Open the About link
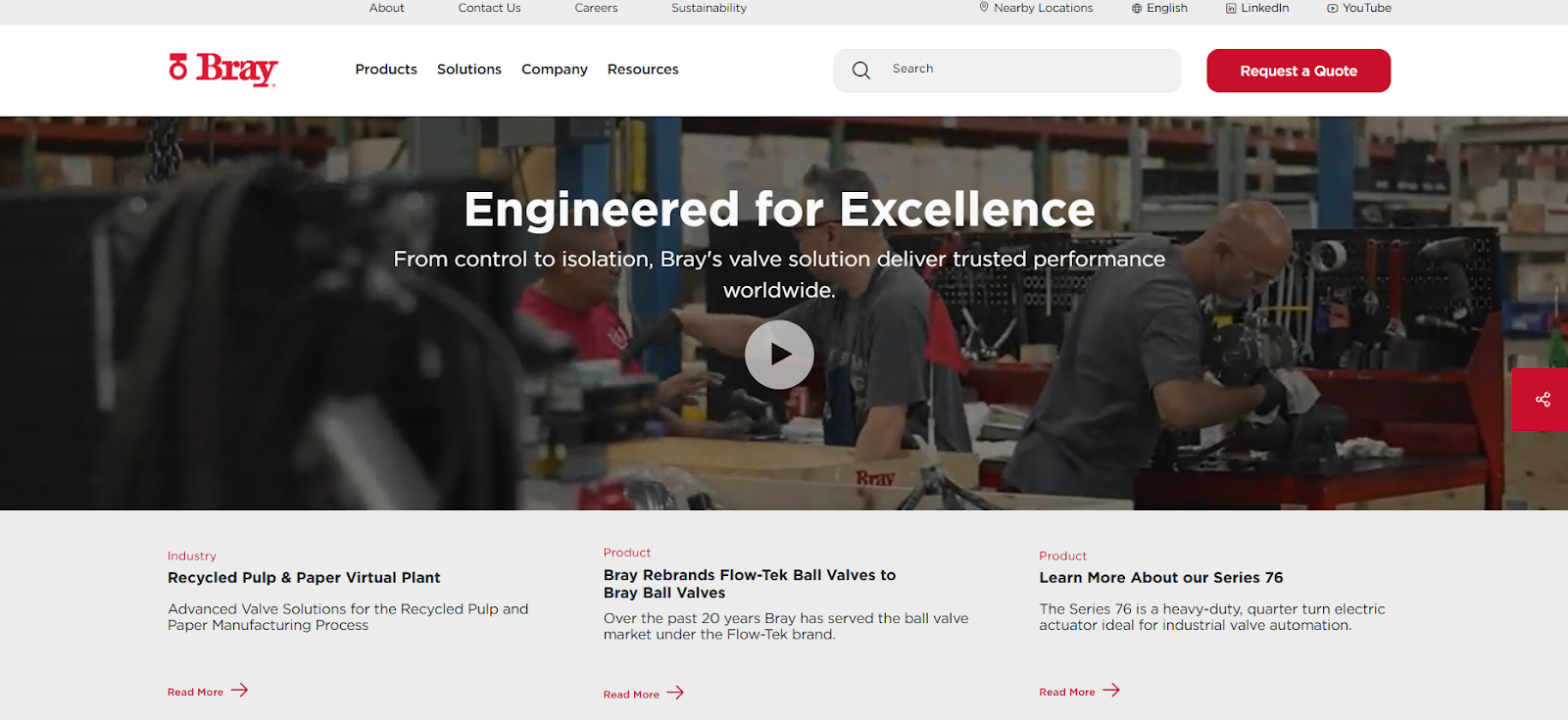 387,8
